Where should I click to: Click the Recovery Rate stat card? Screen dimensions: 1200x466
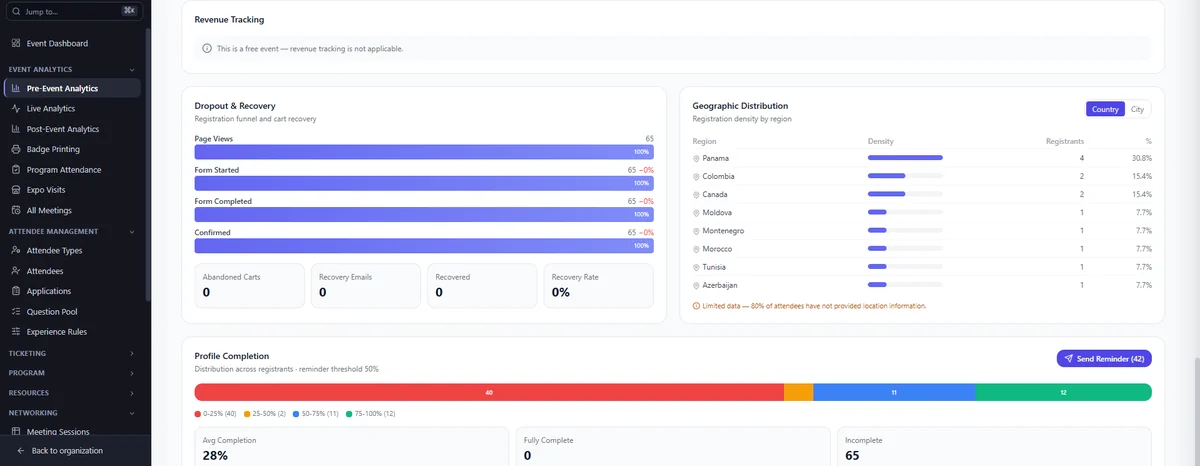[598, 286]
